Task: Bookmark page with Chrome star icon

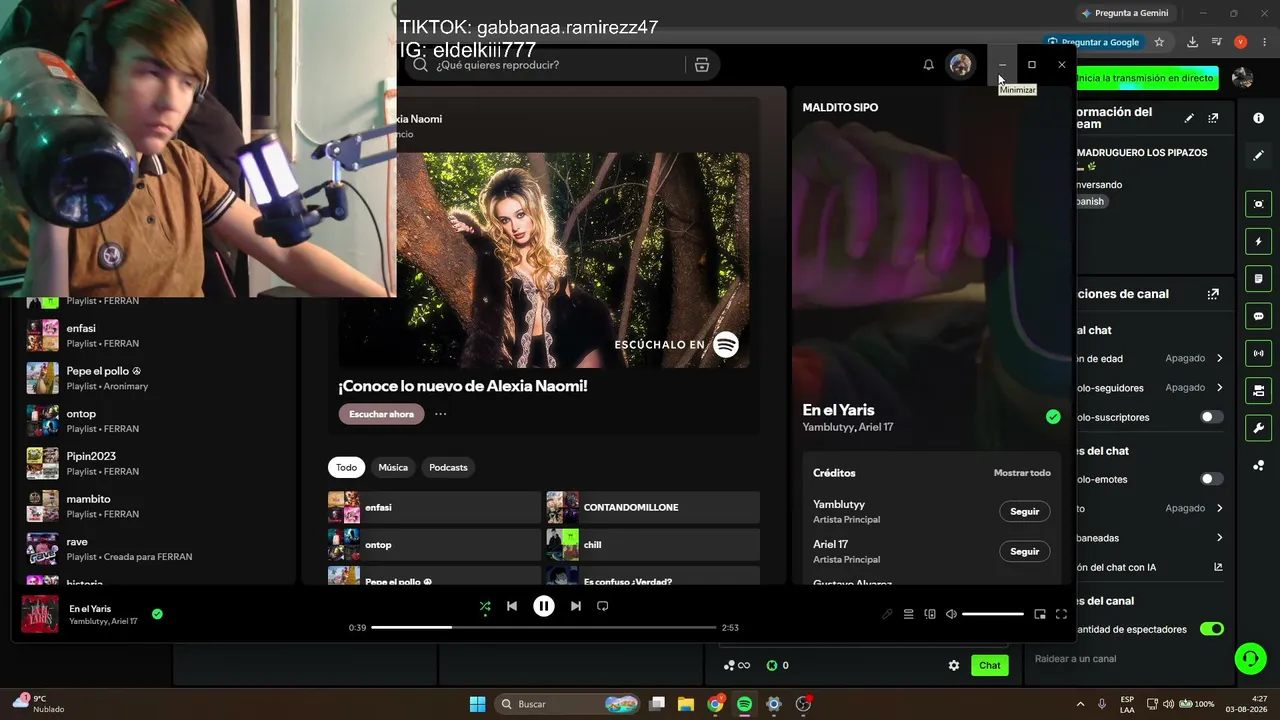Action: click(1159, 42)
